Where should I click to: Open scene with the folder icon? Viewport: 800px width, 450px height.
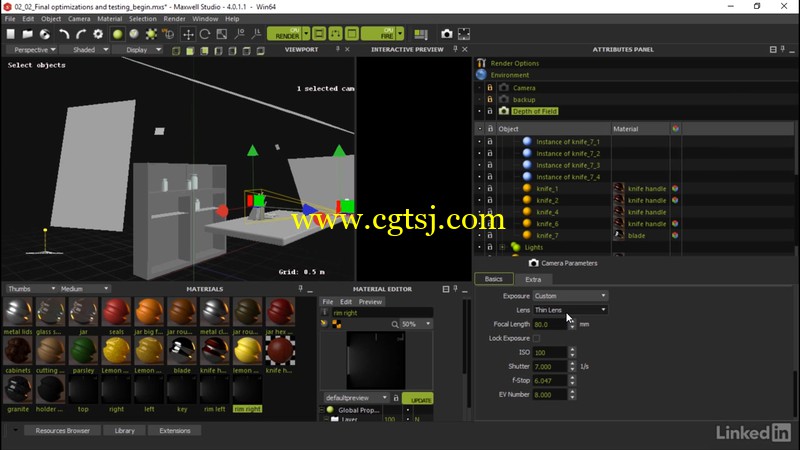tap(28, 34)
